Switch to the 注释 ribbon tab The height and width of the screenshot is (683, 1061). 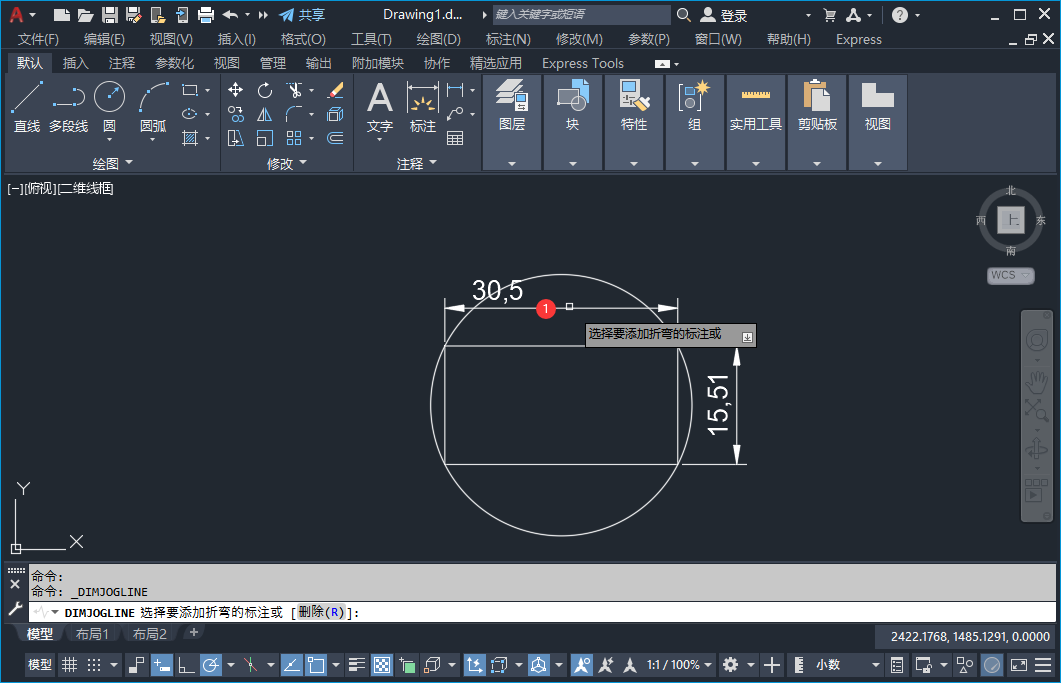tap(122, 63)
